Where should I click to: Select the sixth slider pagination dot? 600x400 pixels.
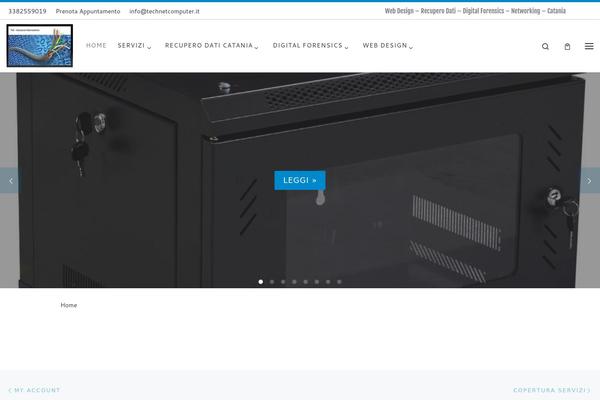[317, 282]
